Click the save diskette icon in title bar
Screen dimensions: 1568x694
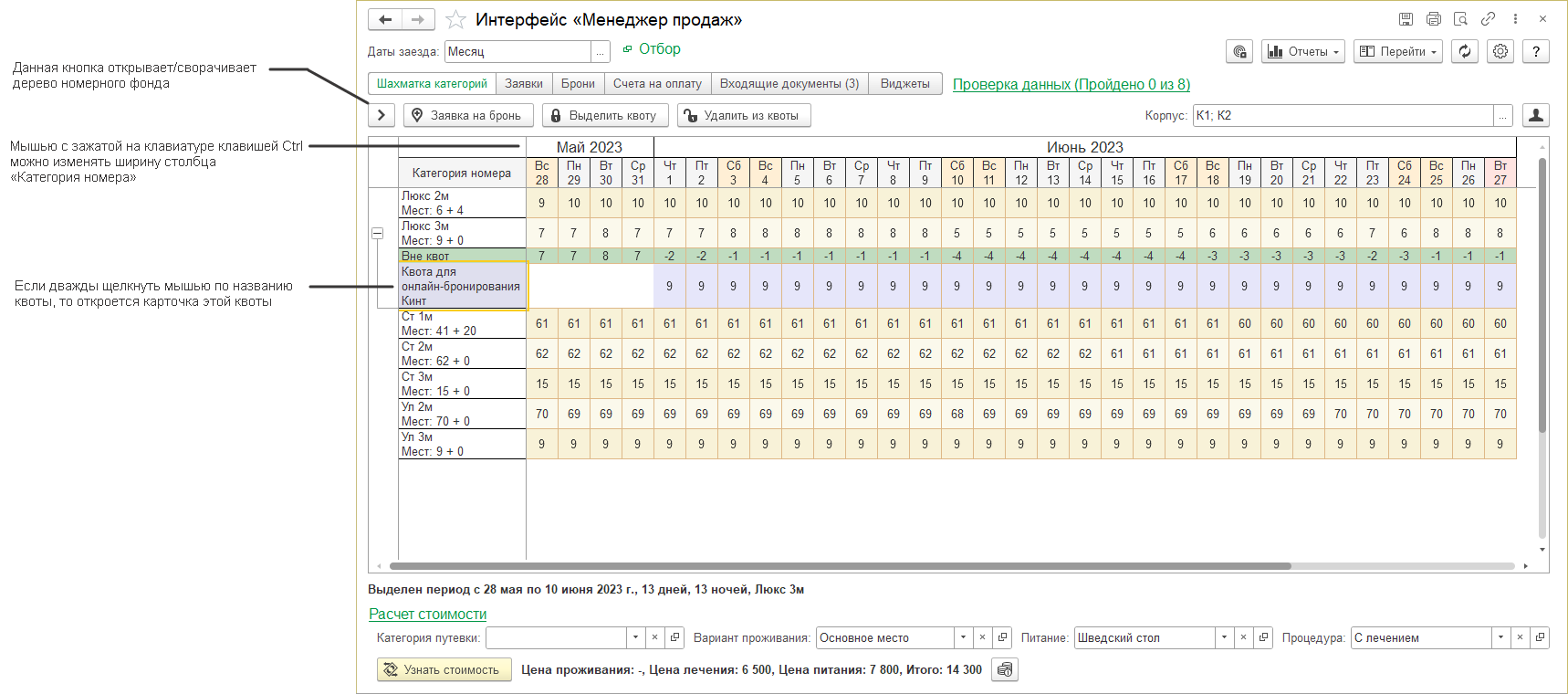pos(1406,19)
